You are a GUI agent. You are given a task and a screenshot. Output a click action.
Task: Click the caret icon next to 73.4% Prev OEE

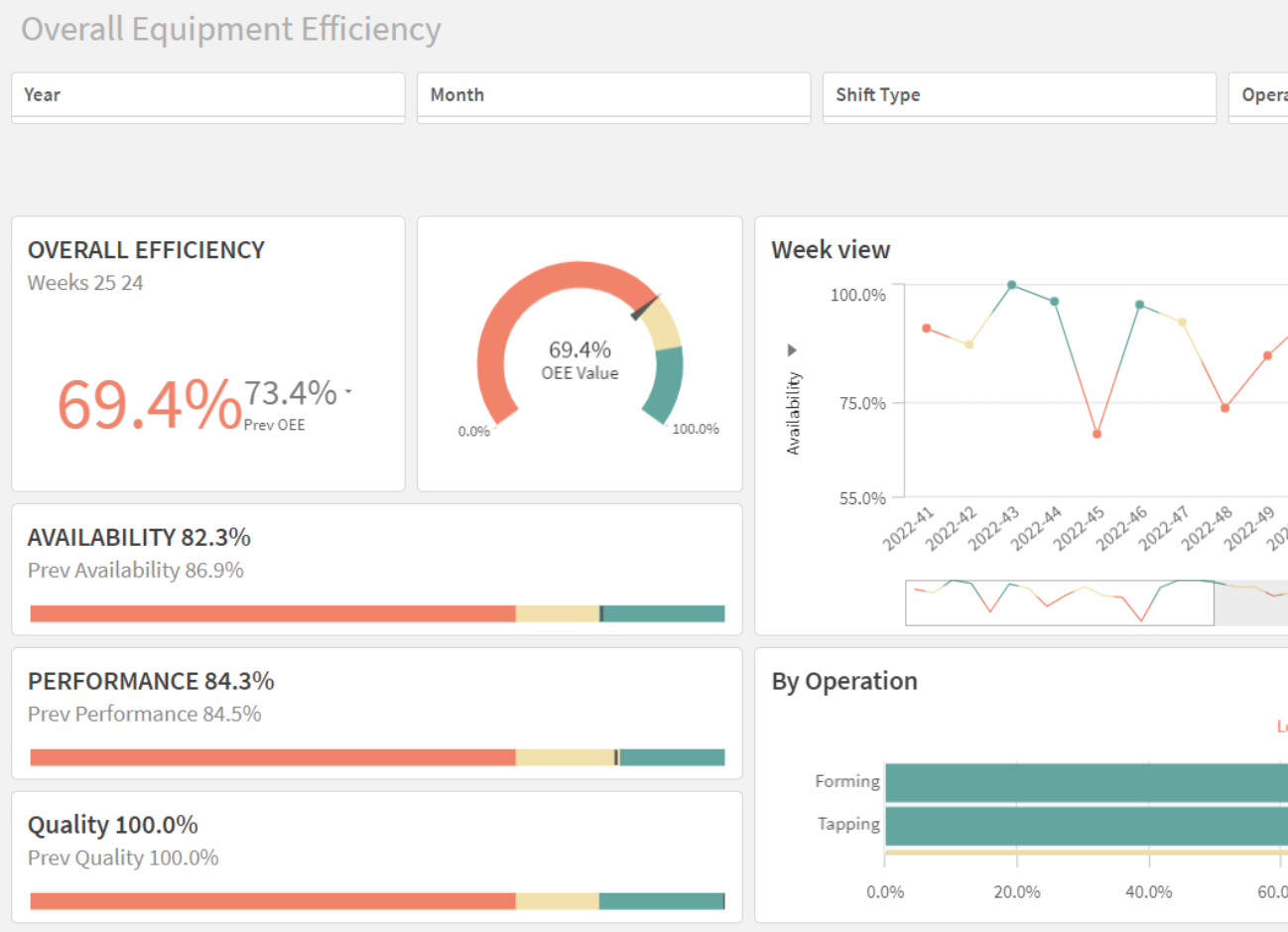pos(348,389)
